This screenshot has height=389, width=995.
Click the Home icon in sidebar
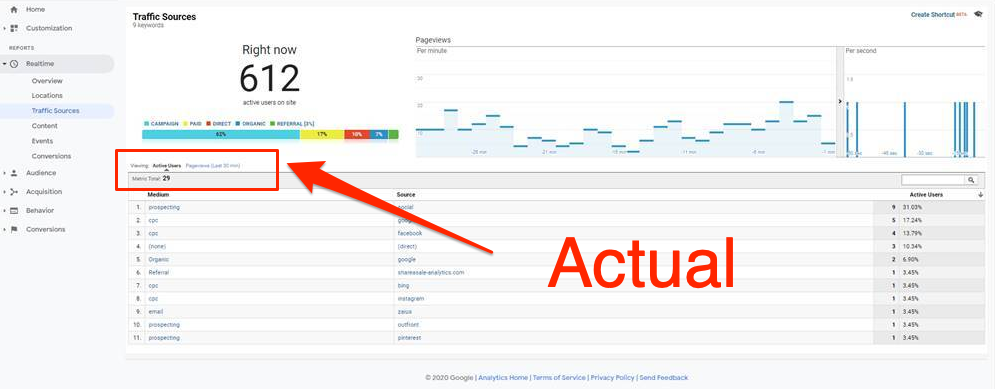pyautogui.click(x=14, y=10)
